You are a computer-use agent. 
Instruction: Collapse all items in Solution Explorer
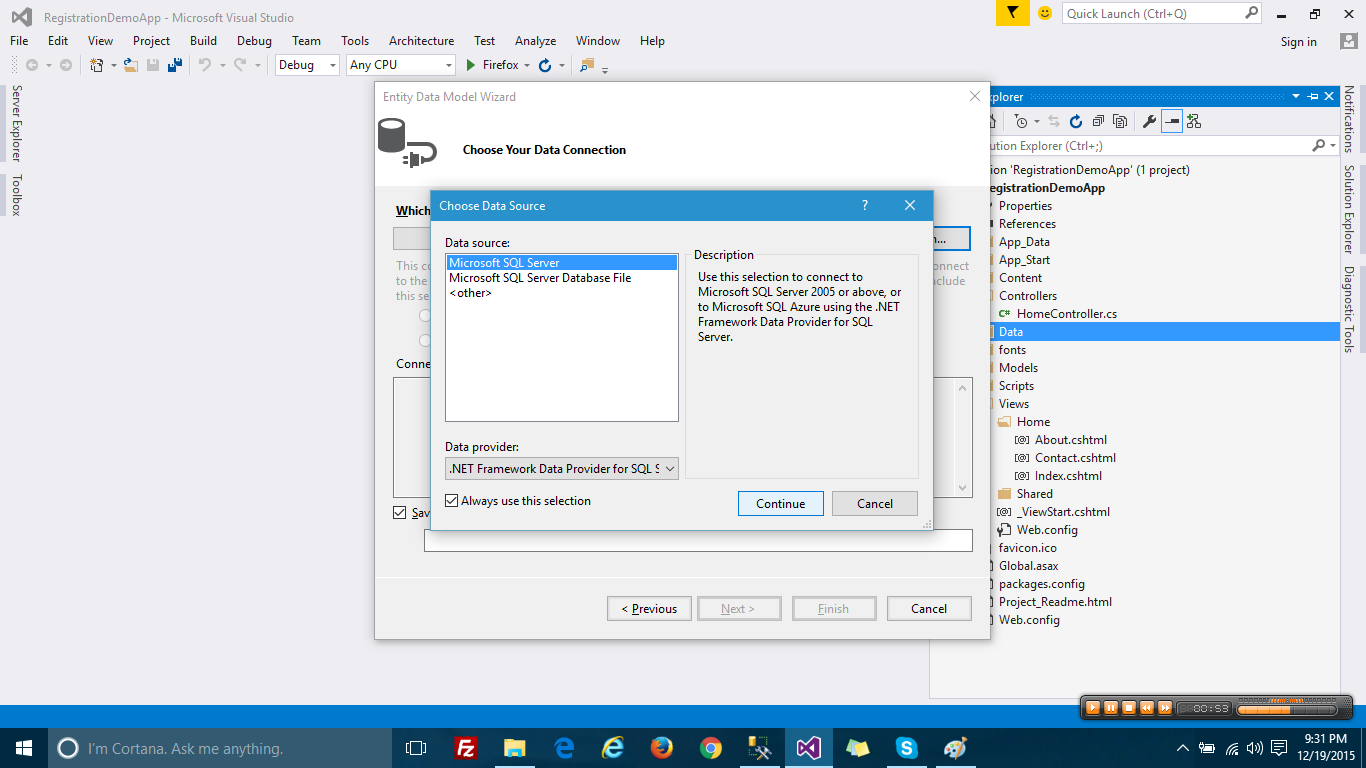coord(1098,120)
